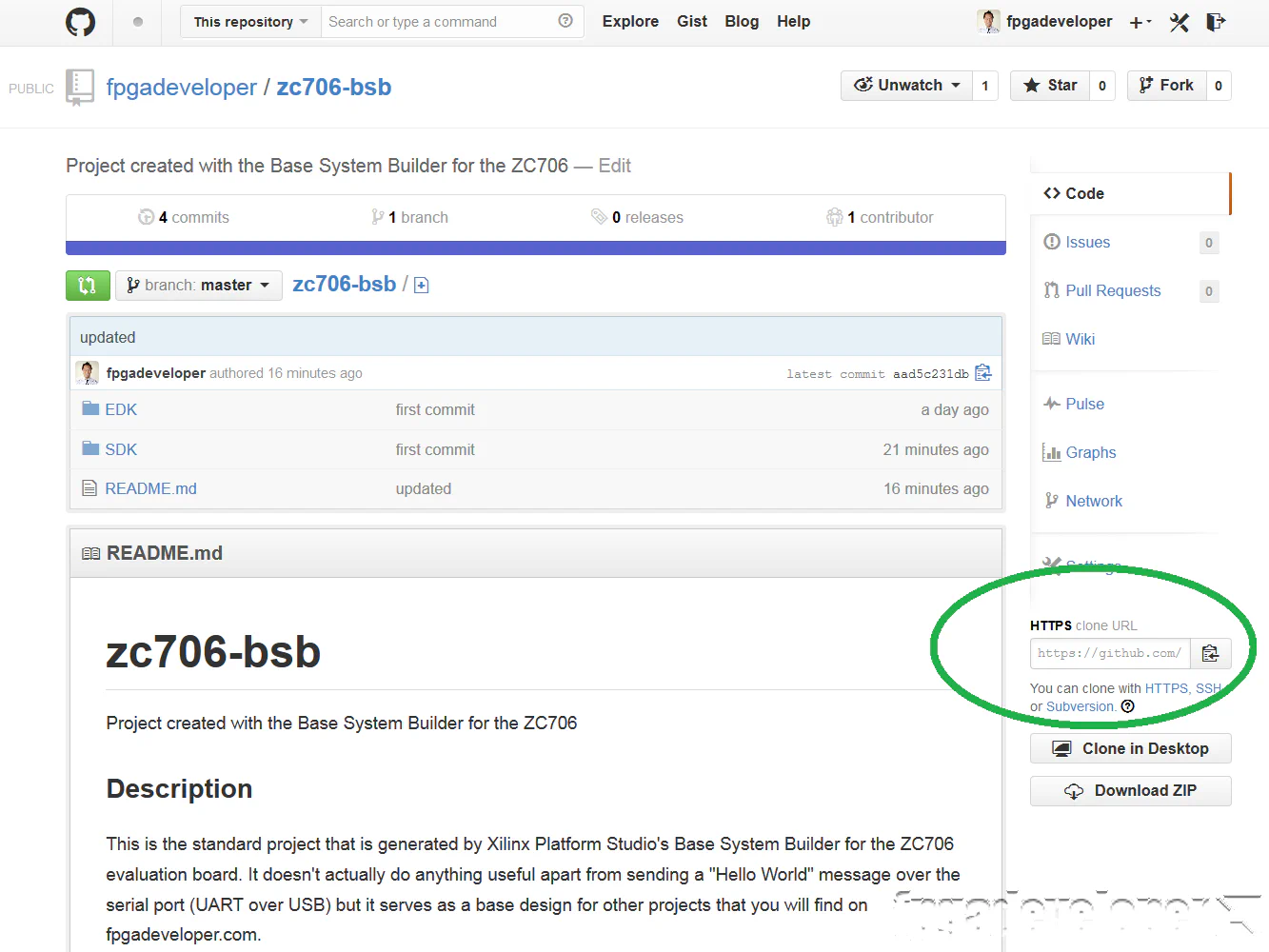This screenshot has height=952, width=1269.
Task: Switch to the Issues sidebar tab
Action: point(1086,242)
